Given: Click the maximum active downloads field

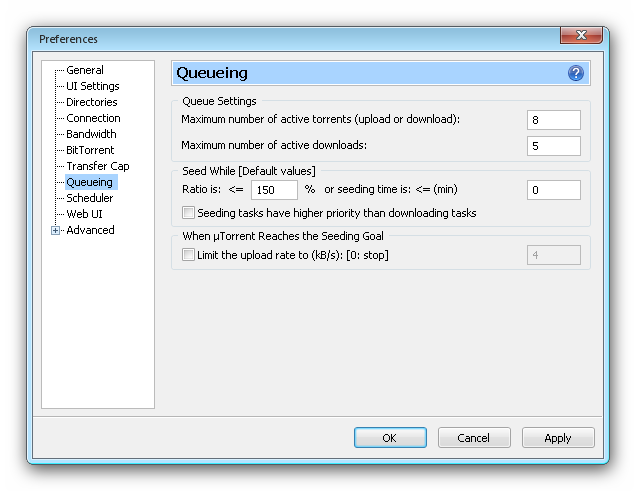Looking at the screenshot, I should [x=554, y=146].
